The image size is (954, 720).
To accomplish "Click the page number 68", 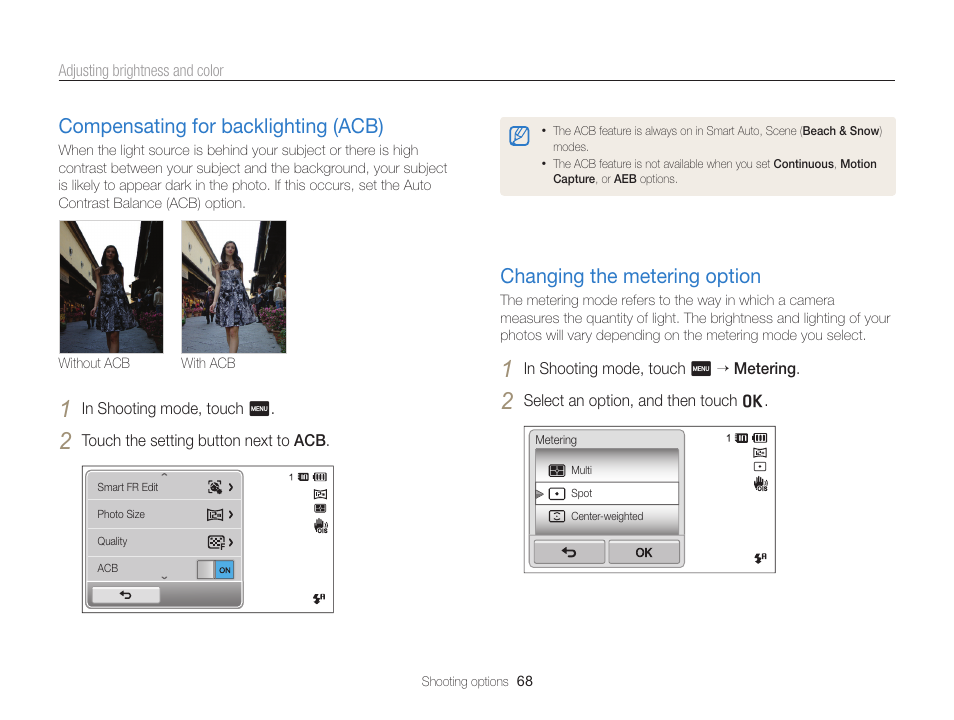I will click(524, 682).
